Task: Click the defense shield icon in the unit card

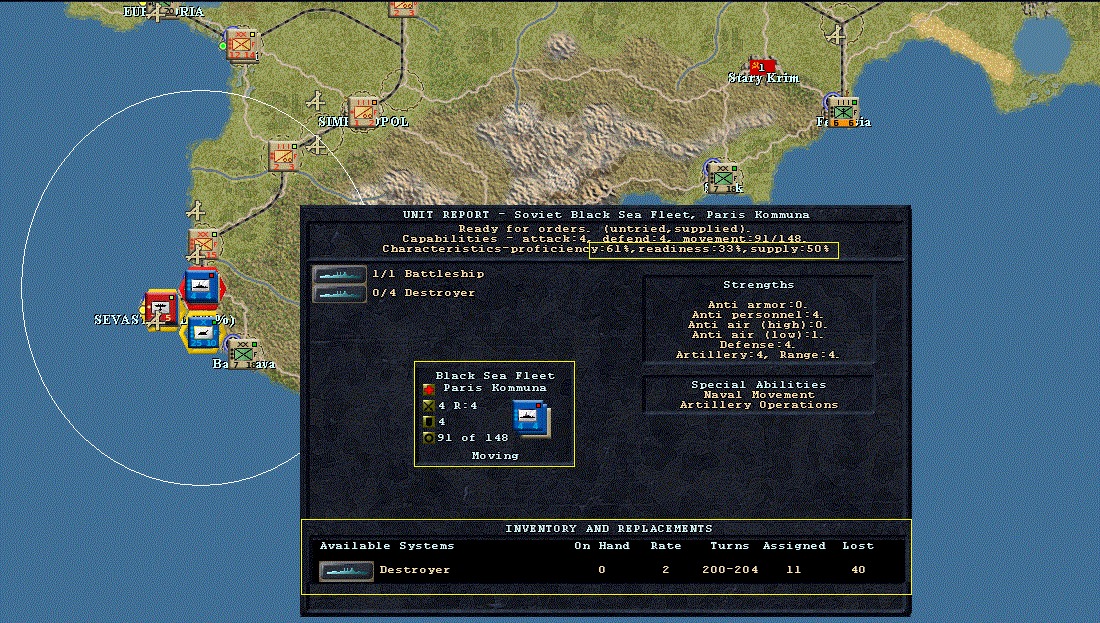Action: coord(429,422)
